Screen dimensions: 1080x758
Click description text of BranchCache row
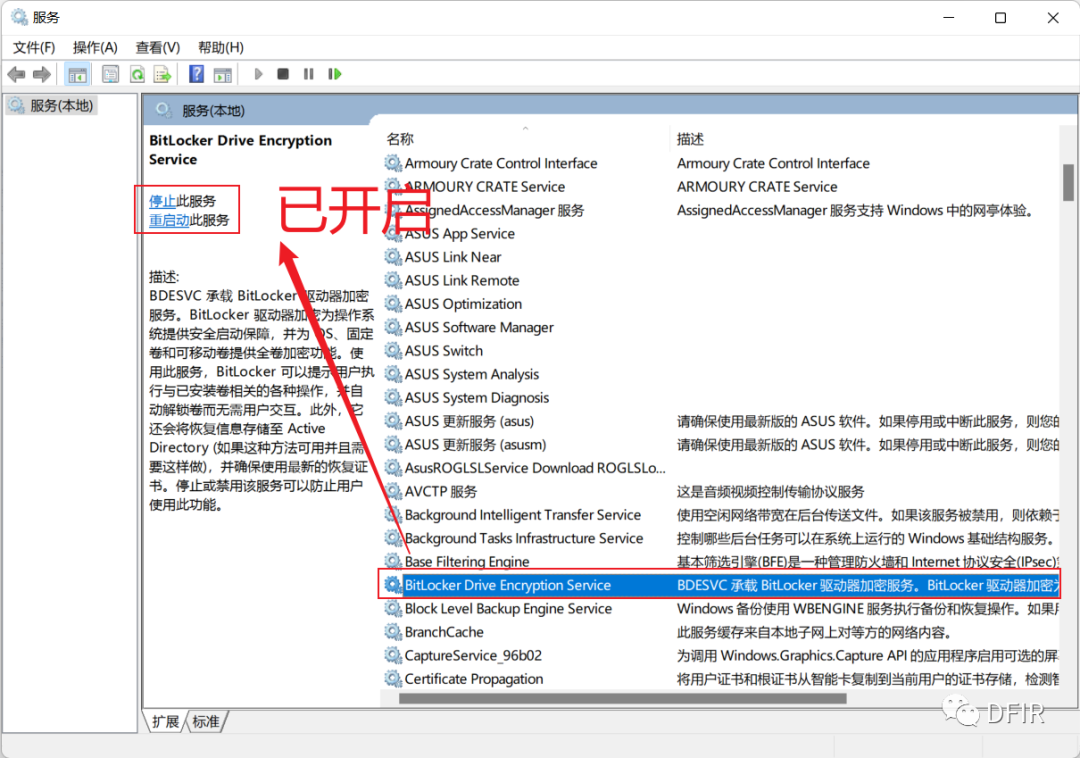(x=814, y=632)
